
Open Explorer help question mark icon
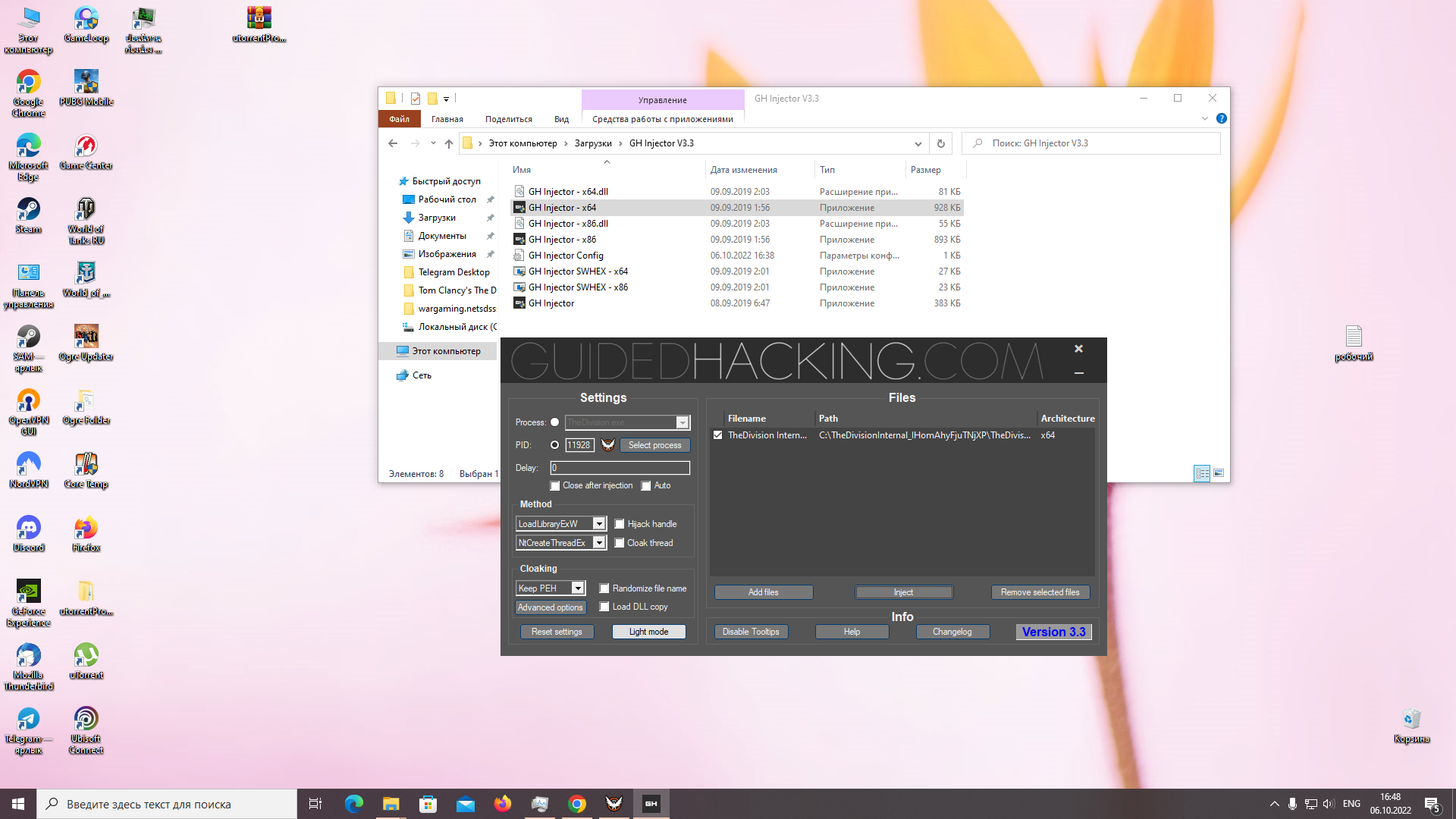pyautogui.click(x=1221, y=118)
